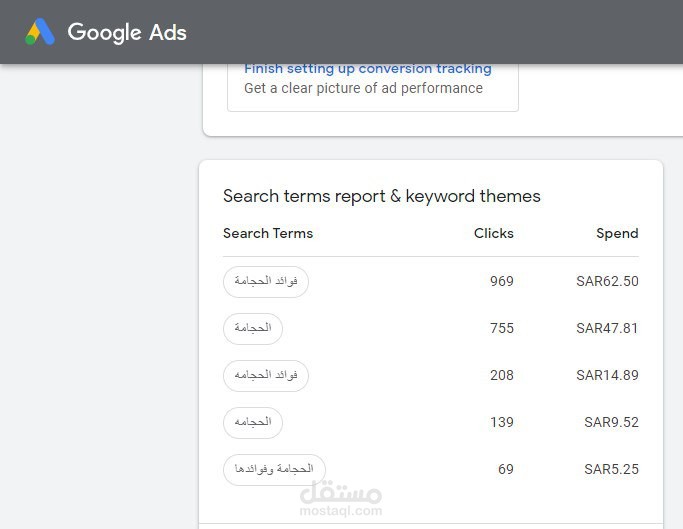Click the Search terms report & keyword themes heading
Image resolution: width=683 pixels, height=529 pixels.
[381, 196]
